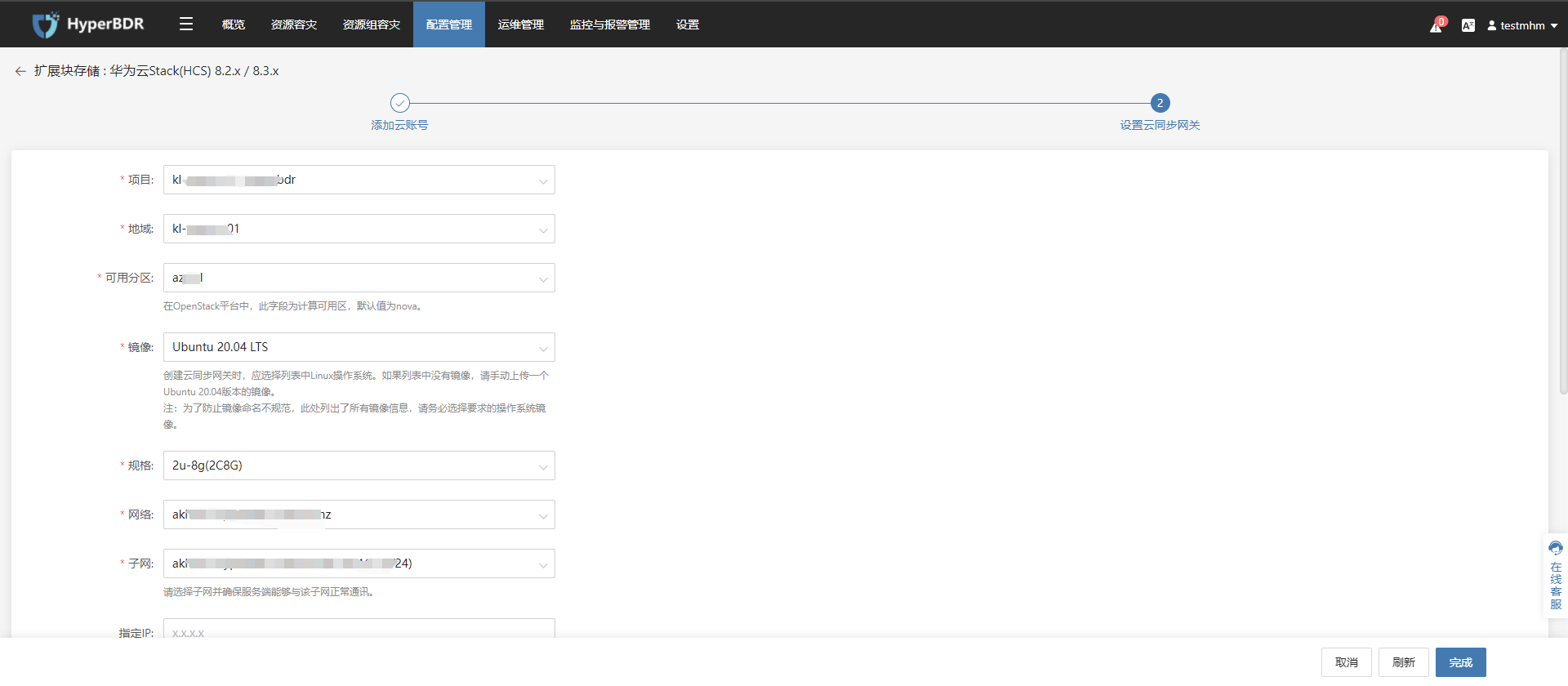Click the 添加云账号 step label
1568x686 pixels.
click(x=399, y=125)
